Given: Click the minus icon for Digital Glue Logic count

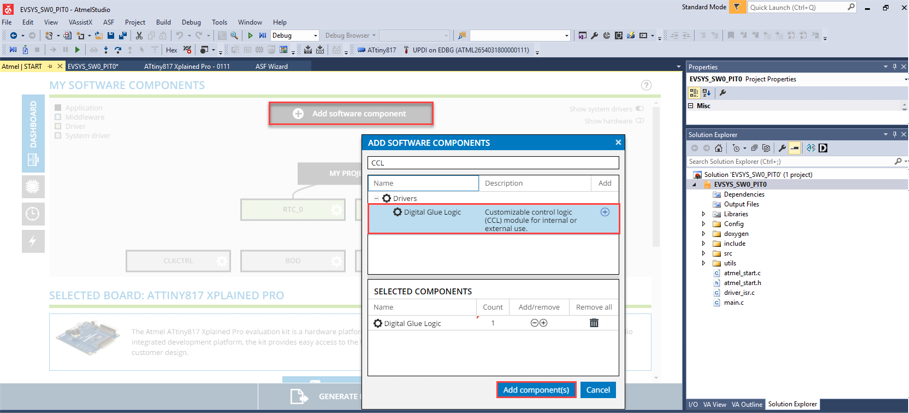Looking at the screenshot, I should [x=535, y=323].
